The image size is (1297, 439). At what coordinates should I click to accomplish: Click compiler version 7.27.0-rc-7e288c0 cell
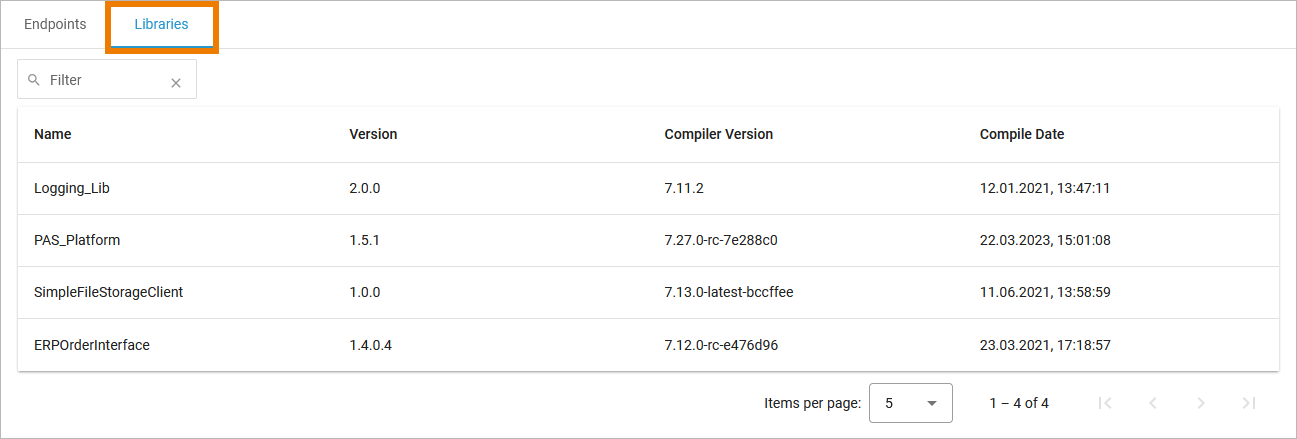point(721,240)
